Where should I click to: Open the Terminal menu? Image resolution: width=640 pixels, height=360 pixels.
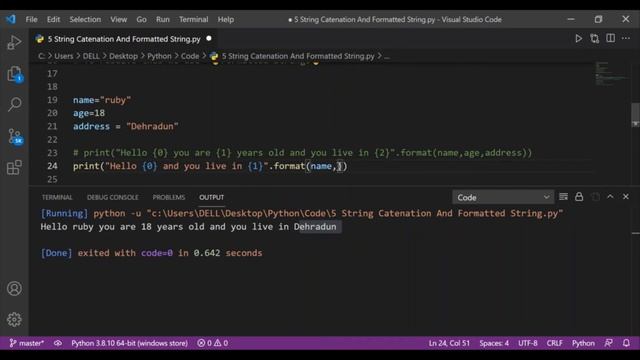pyautogui.click(x=193, y=19)
